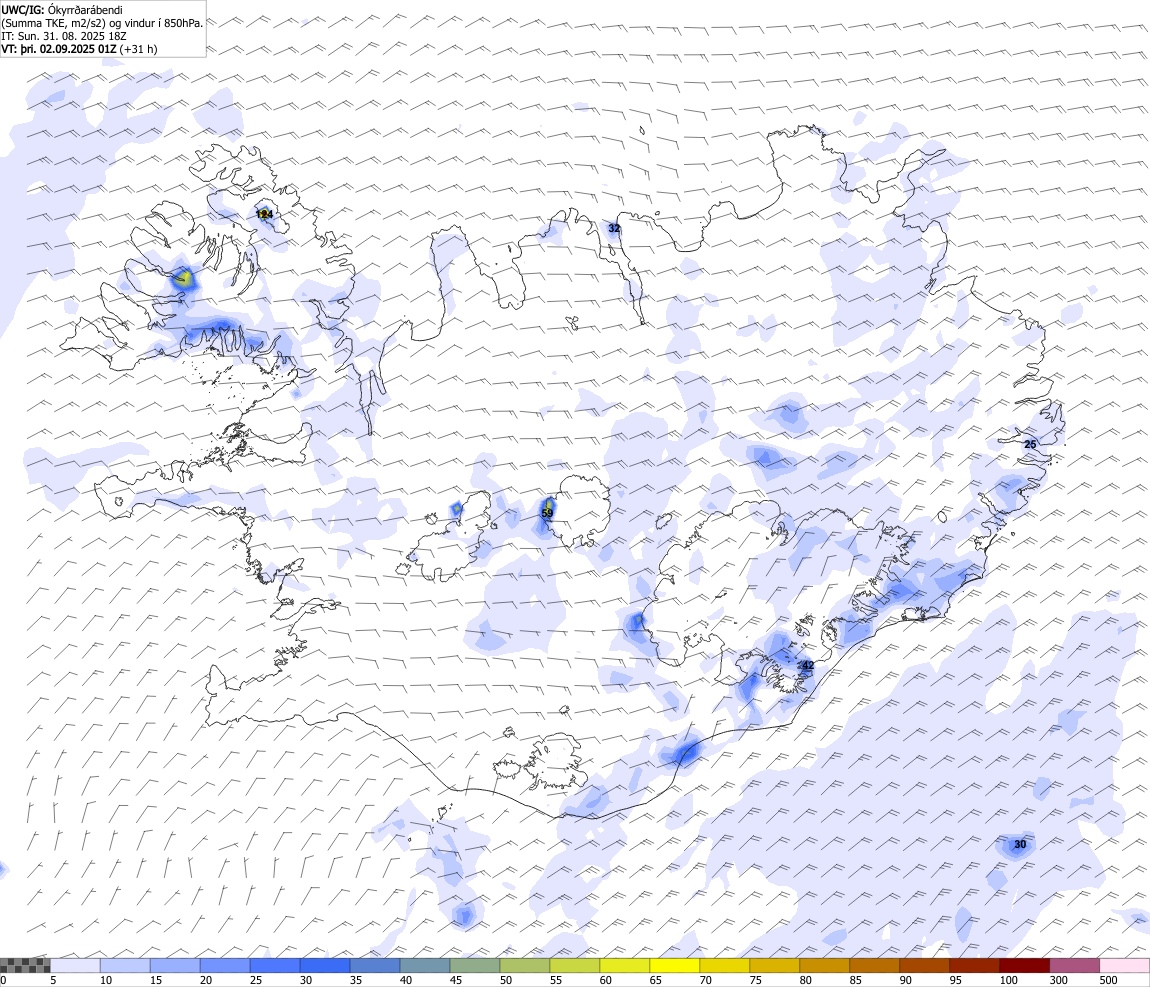Click the red legend swatch between 90 and 95
1150x987 pixels.
pyautogui.click(x=924, y=965)
